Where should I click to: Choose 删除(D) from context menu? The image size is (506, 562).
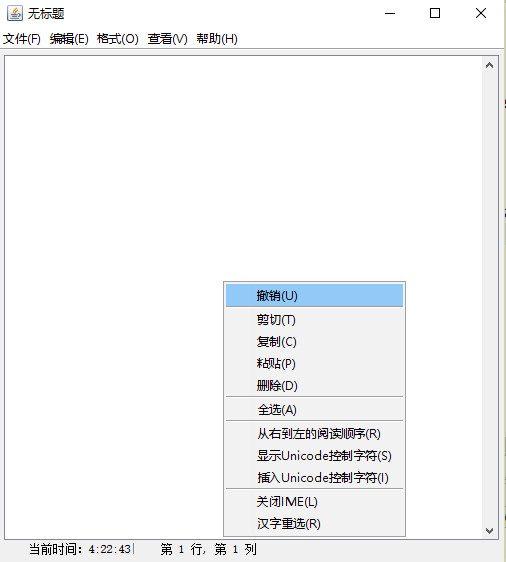(314, 385)
